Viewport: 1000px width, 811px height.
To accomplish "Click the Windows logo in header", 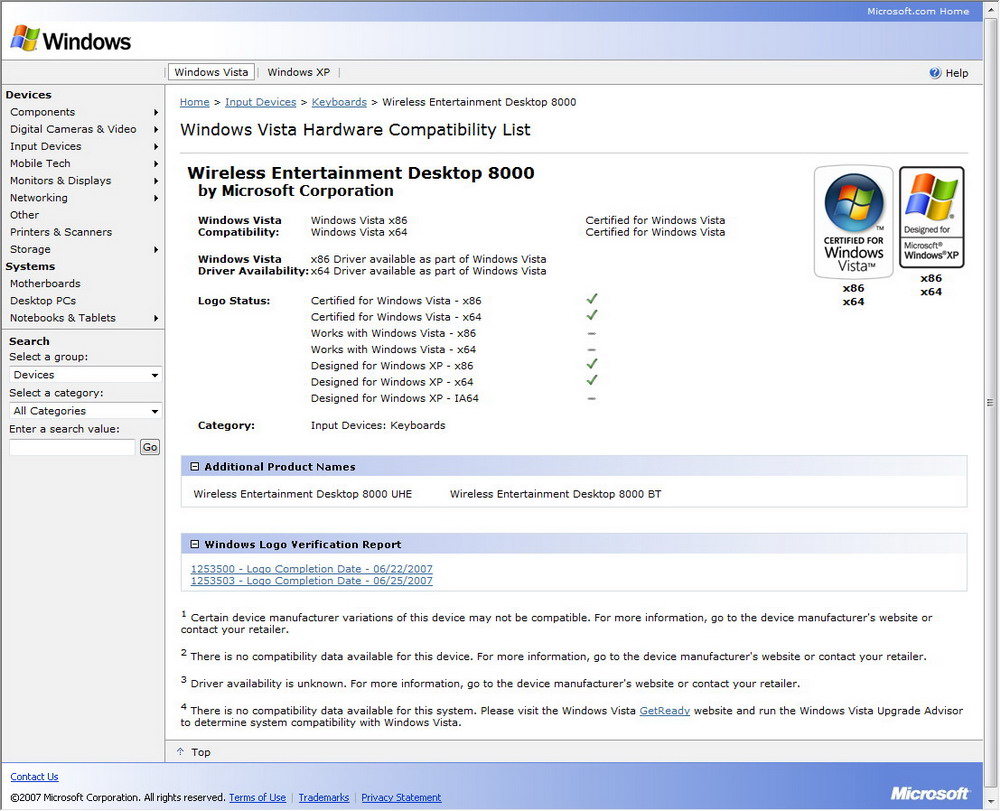I will [70, 40].
